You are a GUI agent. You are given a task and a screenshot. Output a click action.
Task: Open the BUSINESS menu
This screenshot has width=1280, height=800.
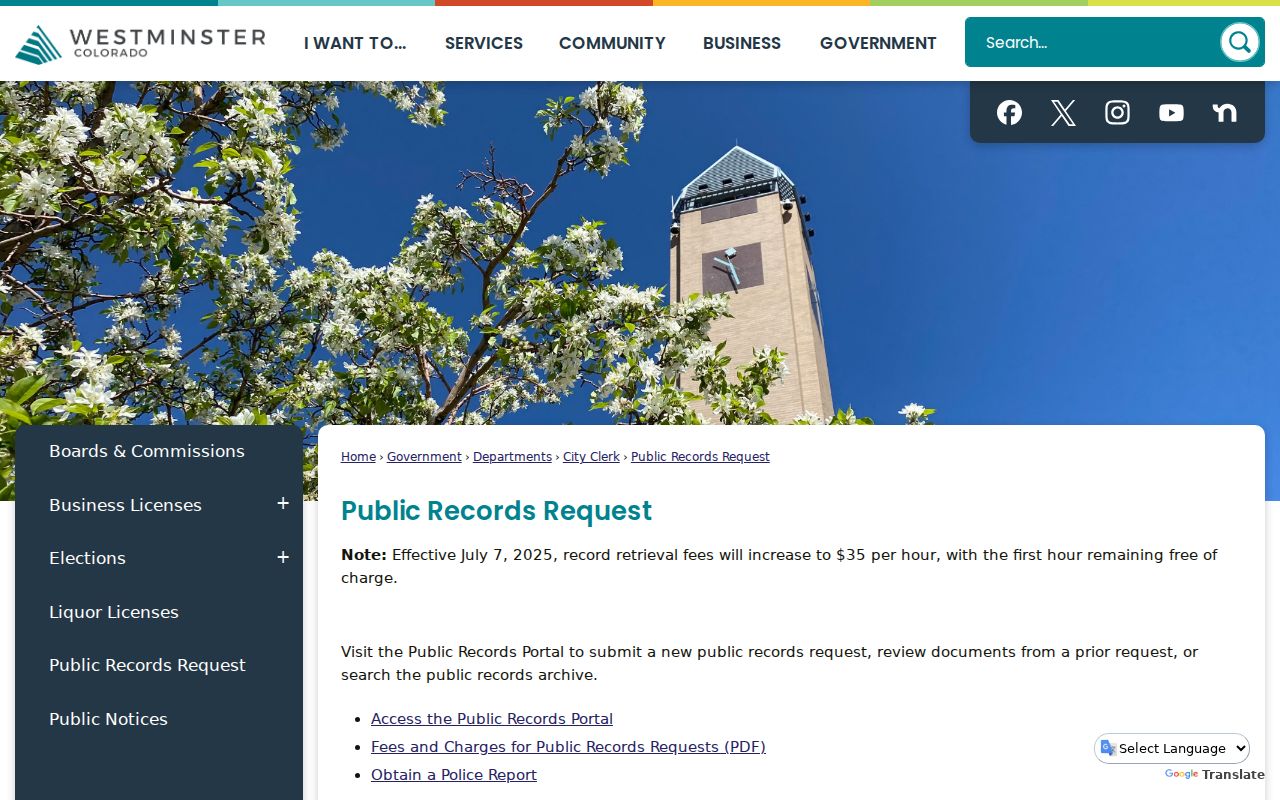click(742, 43)
